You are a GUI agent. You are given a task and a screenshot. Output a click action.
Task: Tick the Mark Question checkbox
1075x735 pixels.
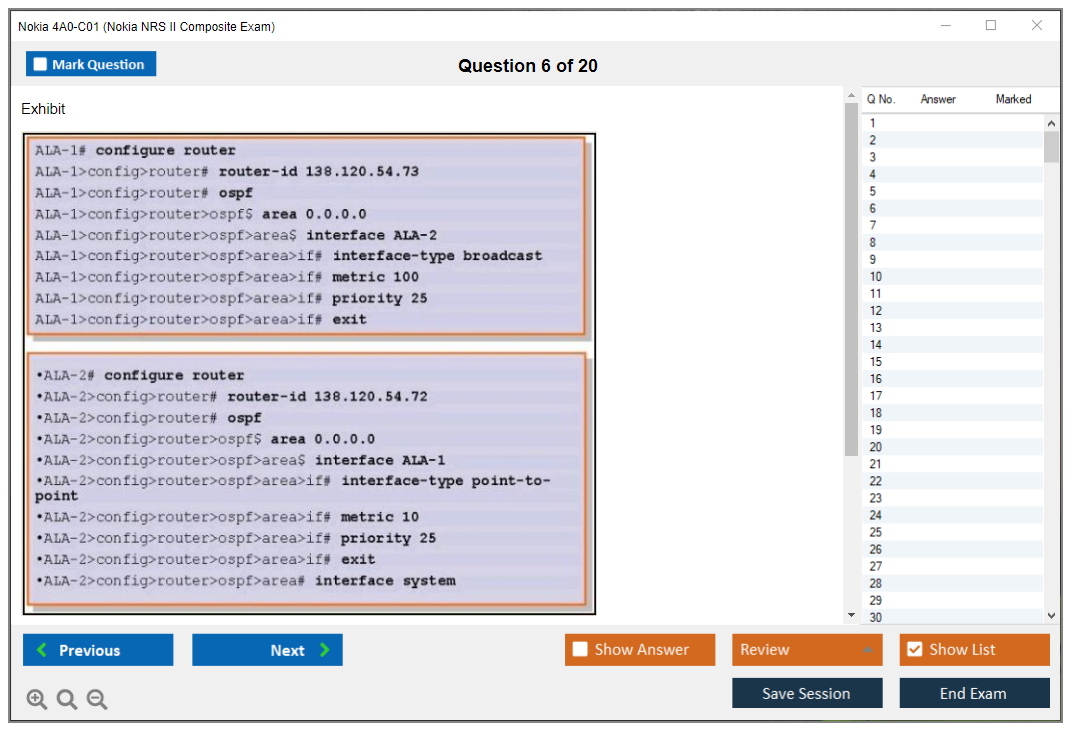click(41, 64)
